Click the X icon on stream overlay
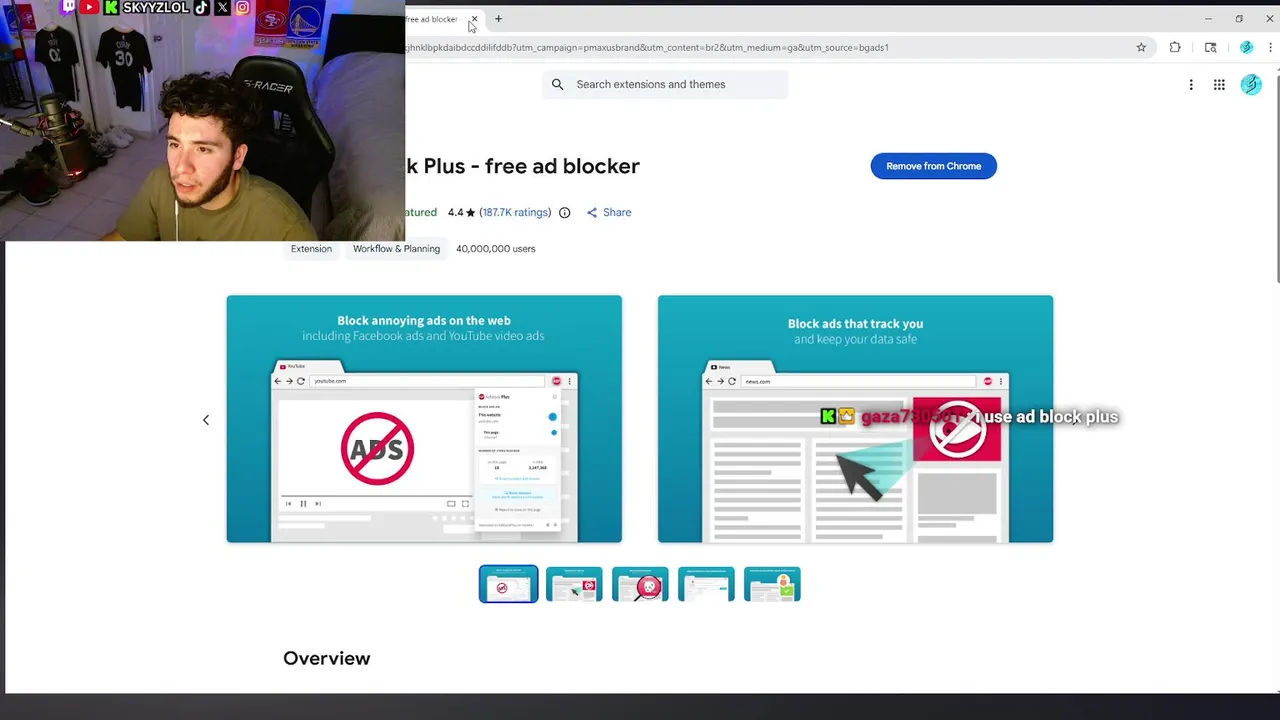1280x720 pixels. tap(222, 7)
